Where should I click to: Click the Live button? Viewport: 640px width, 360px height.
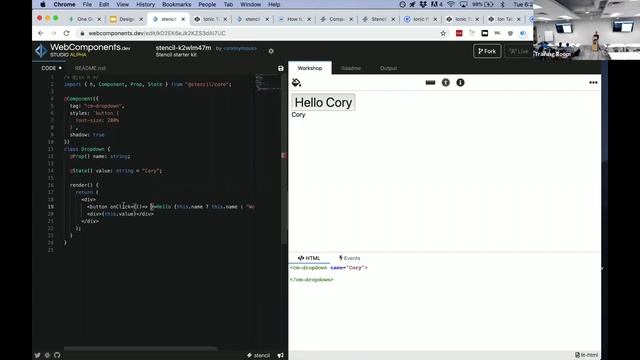click(518, 51)
